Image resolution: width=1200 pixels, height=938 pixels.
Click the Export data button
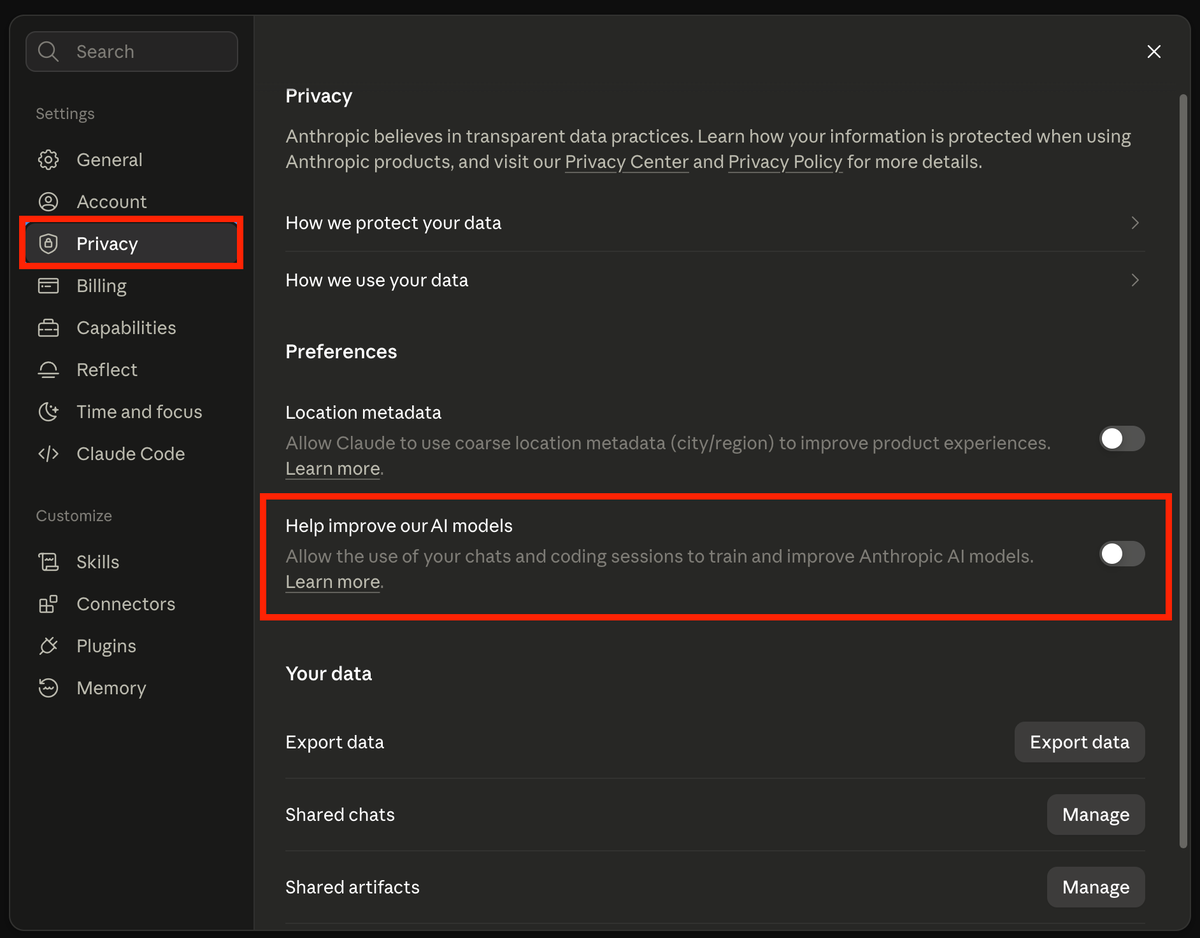(1080, 742)
